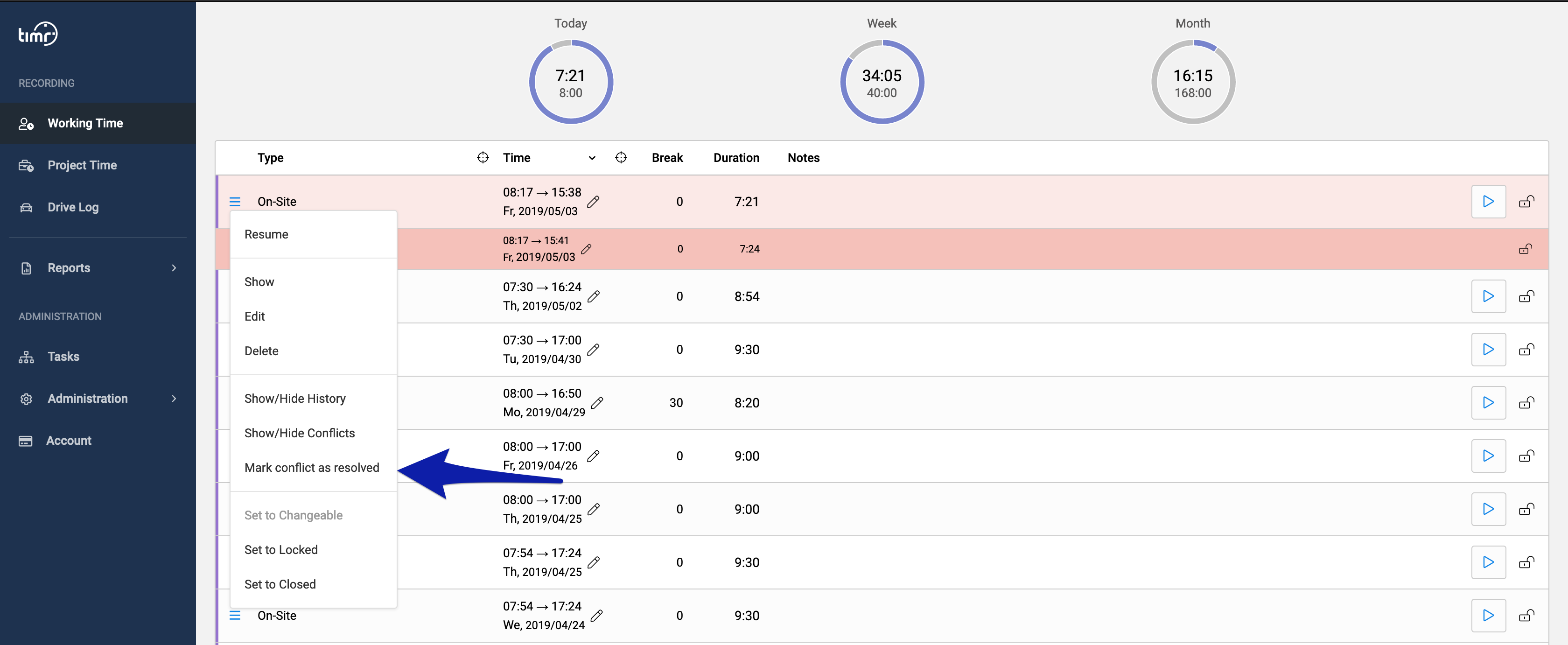This screenshot has height=645, width=1568.
Task: Open Tasks in sidebar
Action: coord(98,357)
